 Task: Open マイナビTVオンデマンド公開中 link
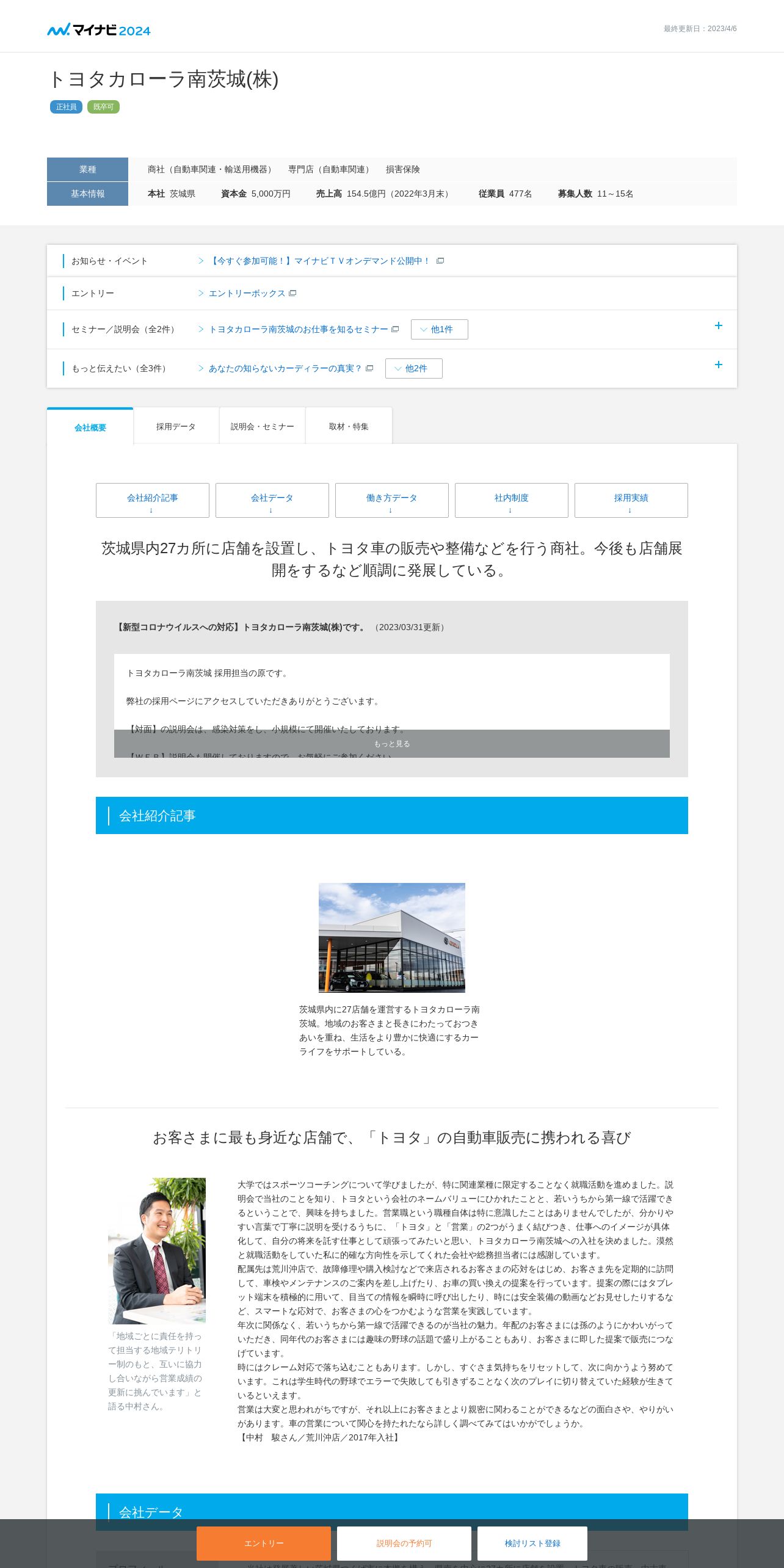coord(320,261)
